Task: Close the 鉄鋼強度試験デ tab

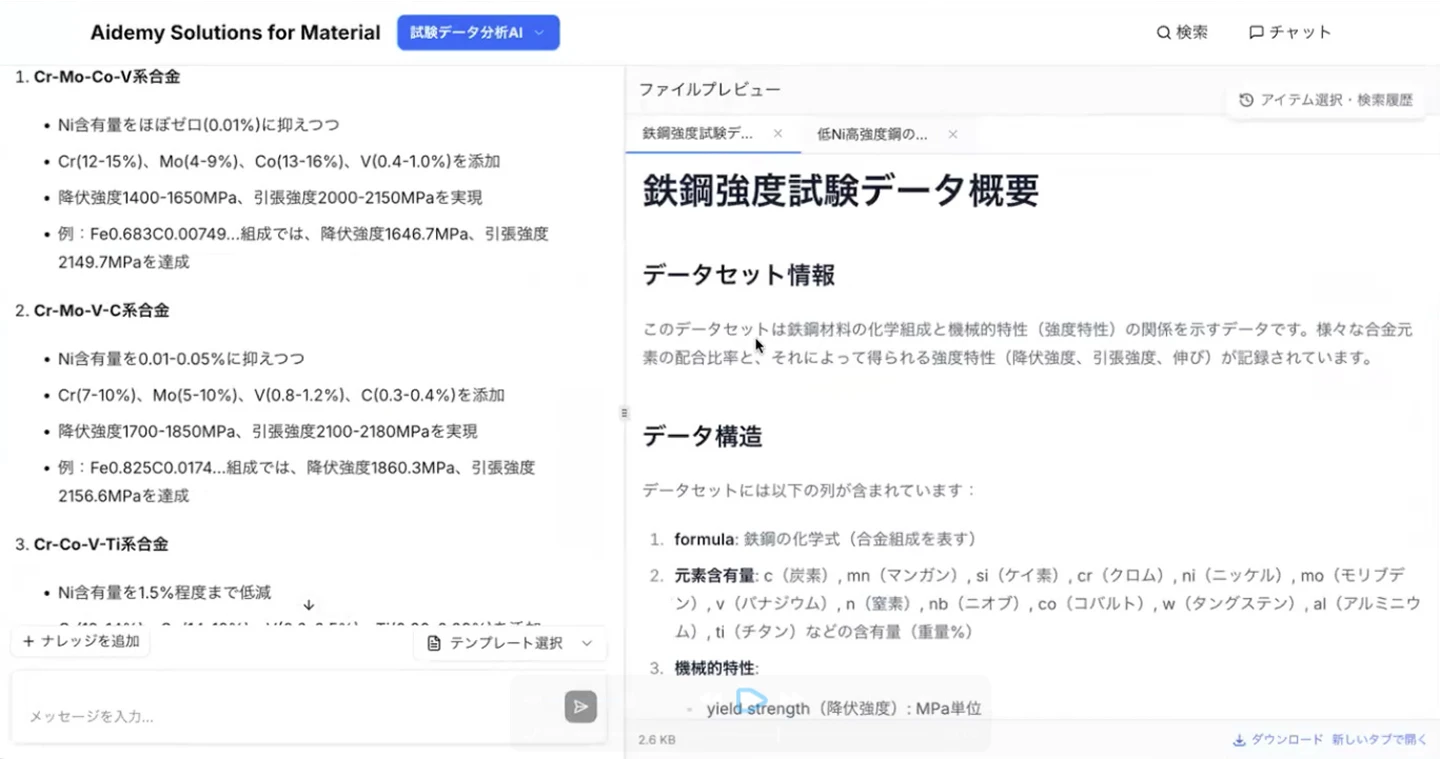Action: tap(777, 133)
